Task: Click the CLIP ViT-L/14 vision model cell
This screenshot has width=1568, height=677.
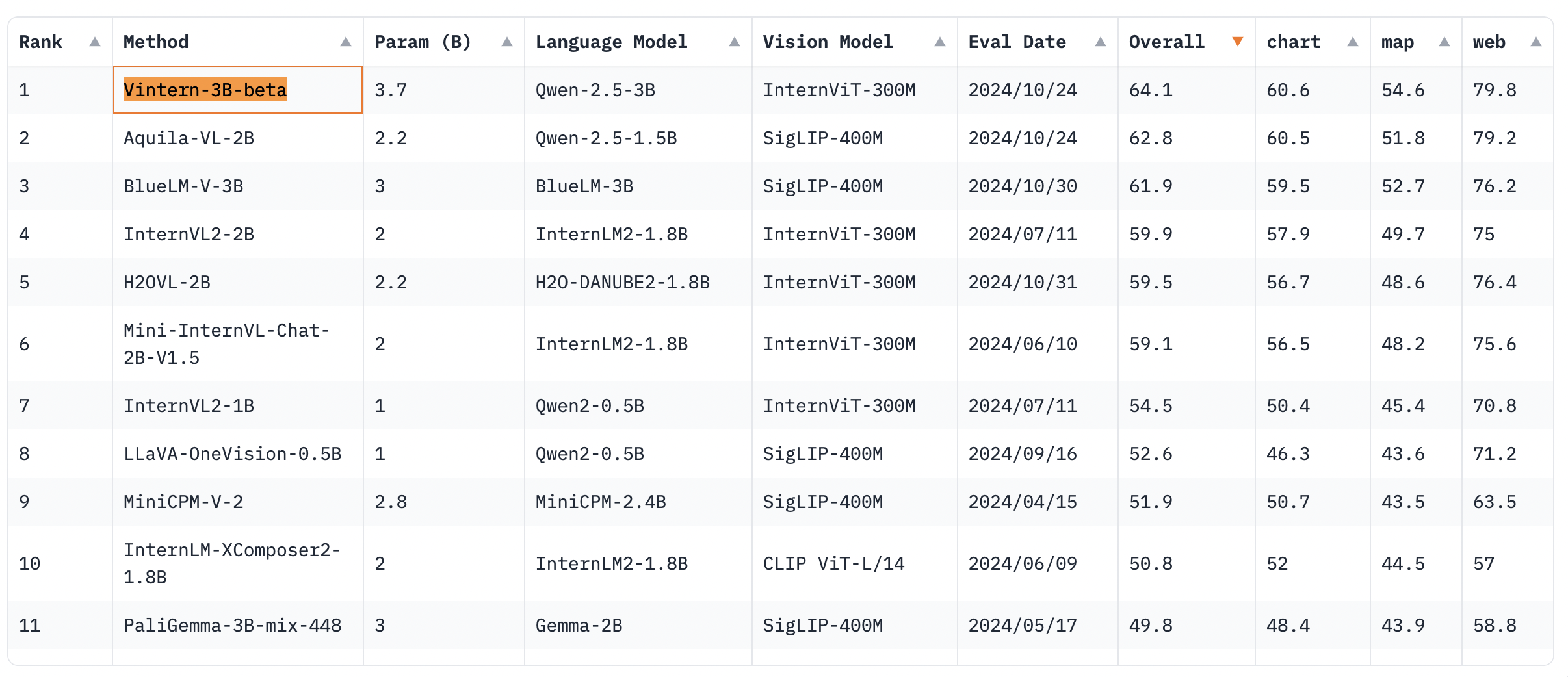Action: click(833, 563)
